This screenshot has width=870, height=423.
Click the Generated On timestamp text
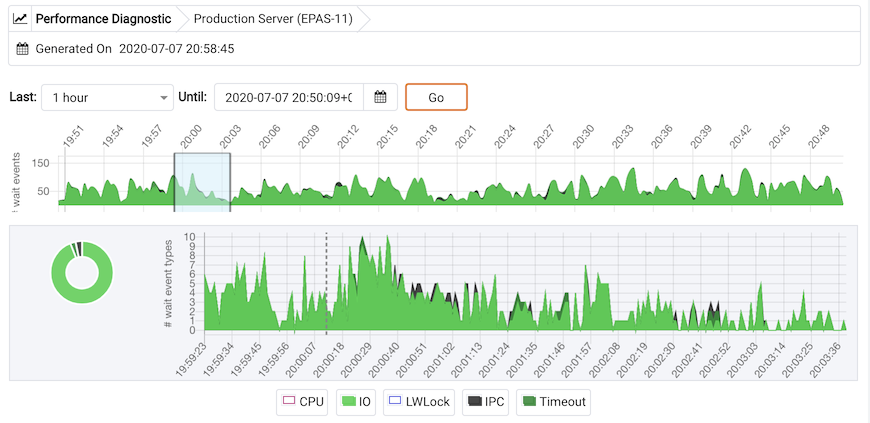(176, 49)
